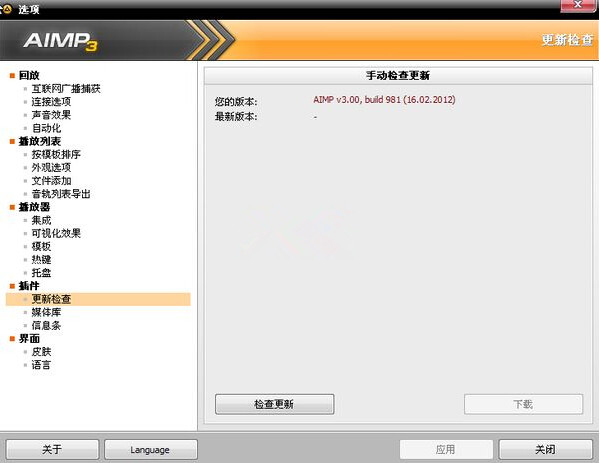Viewport: 600px width, 463px height.
Task: Open the 回放 category
Action: tap(29, 75)
